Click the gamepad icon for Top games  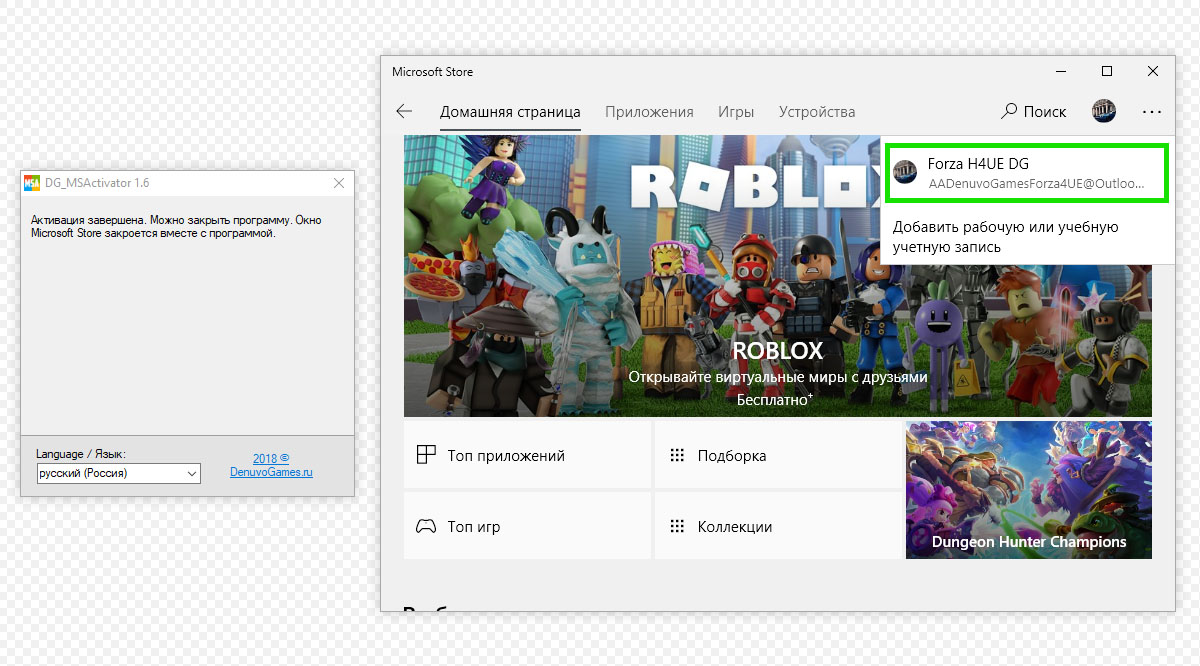(x=427, y=526)
